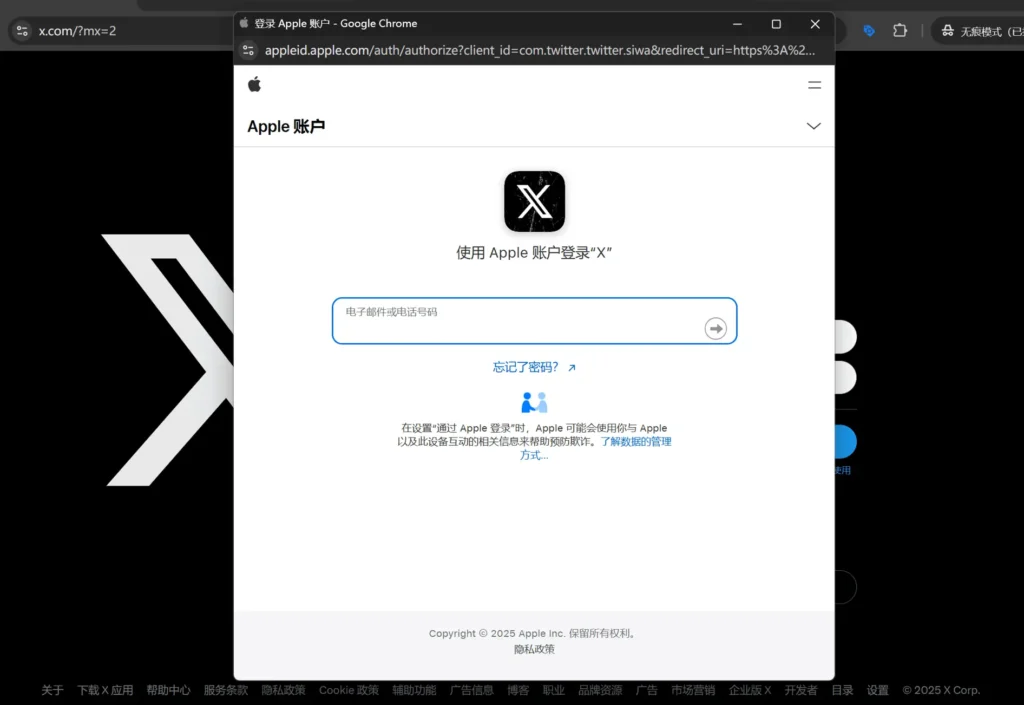The image size is (1024, 705).
Task: Click the x.com/?mx=2 address in the main window
Action: tap(77, 31)
